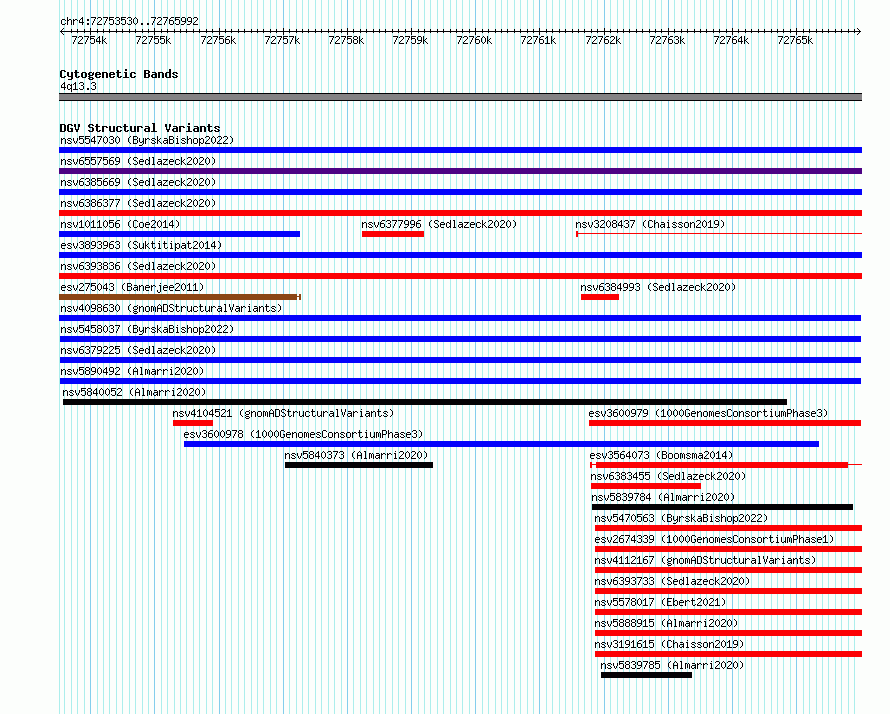Click the nsv5839784 (Almarri2020) black bar

722,507
